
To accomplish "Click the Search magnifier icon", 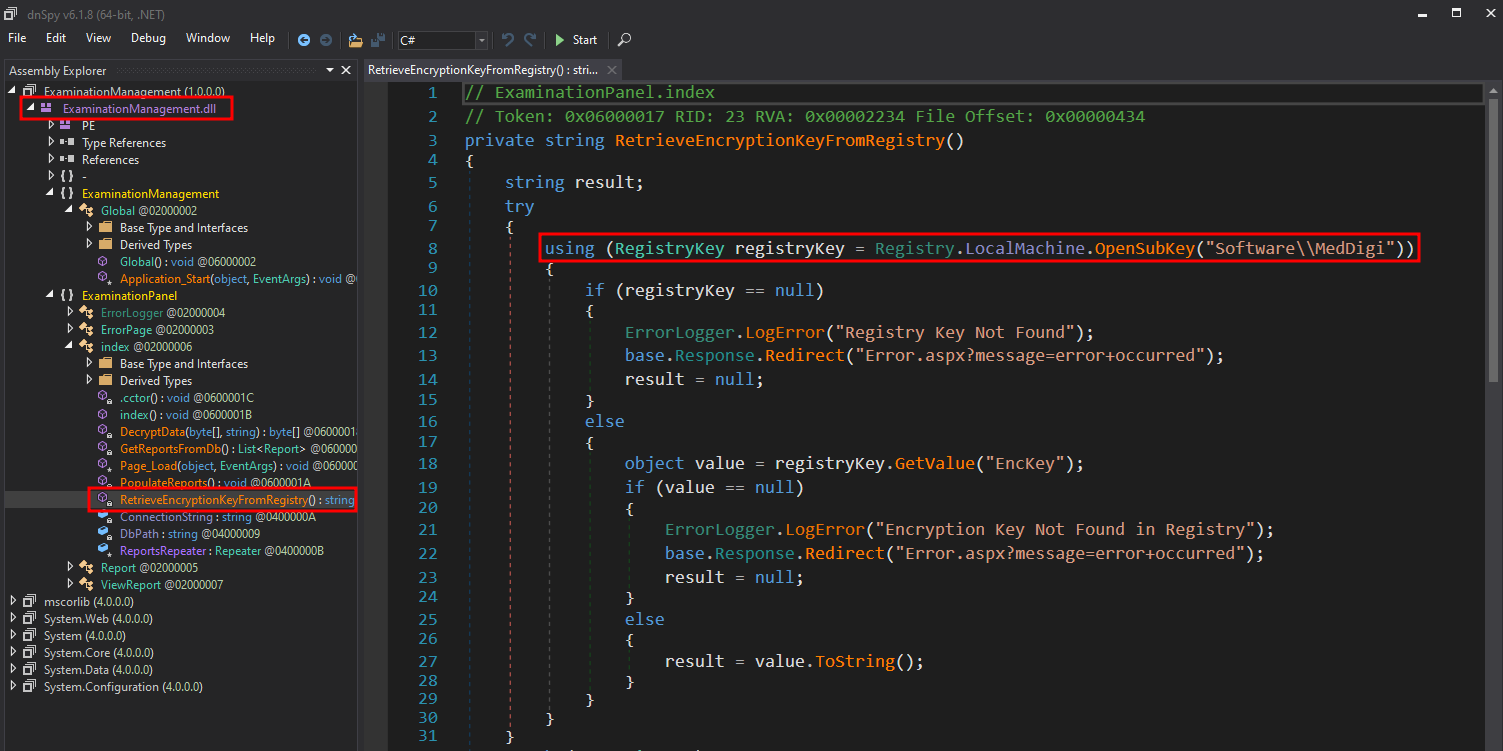I will 624,40.
